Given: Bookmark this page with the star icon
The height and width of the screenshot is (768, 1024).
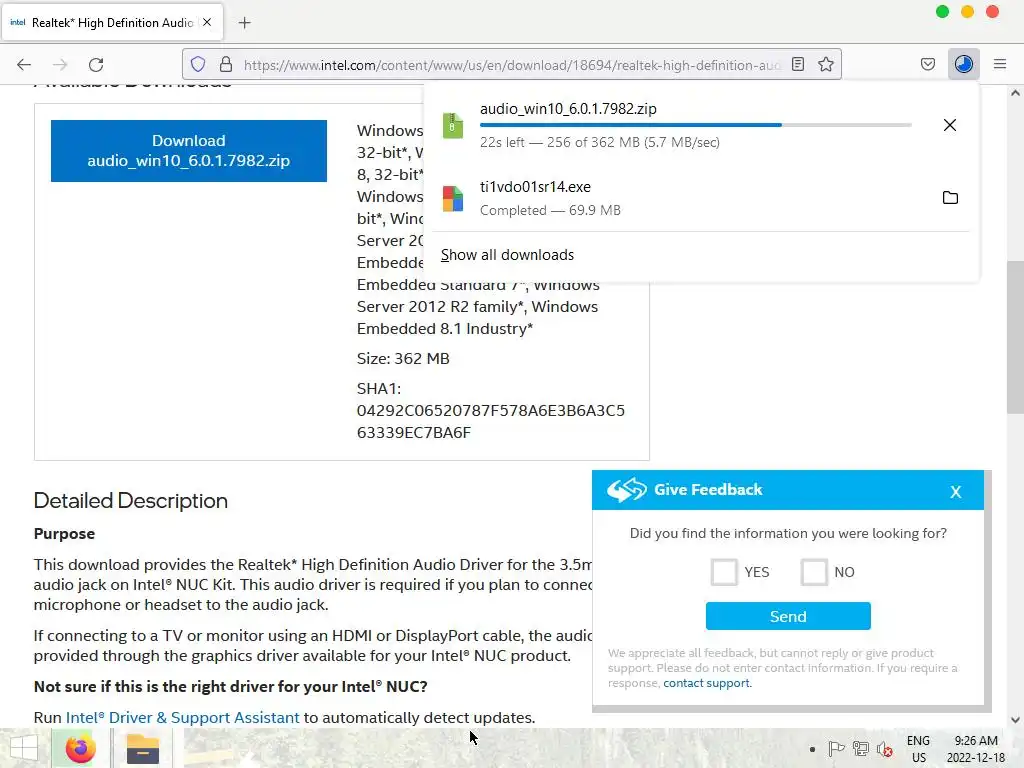Looking at the screenshot, I should pos(825,64).
